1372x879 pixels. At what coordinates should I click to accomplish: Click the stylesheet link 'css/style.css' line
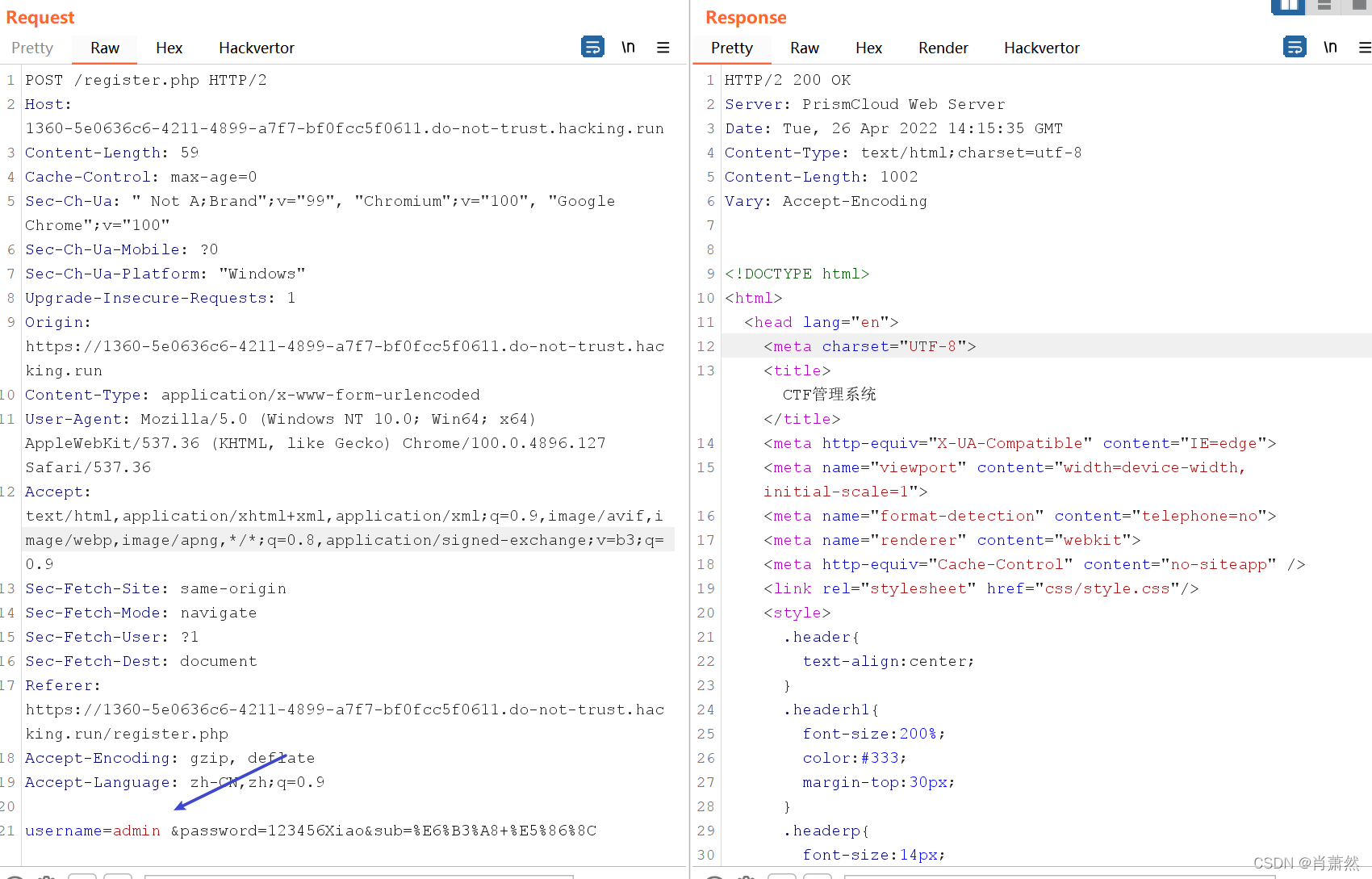[981, 588]
